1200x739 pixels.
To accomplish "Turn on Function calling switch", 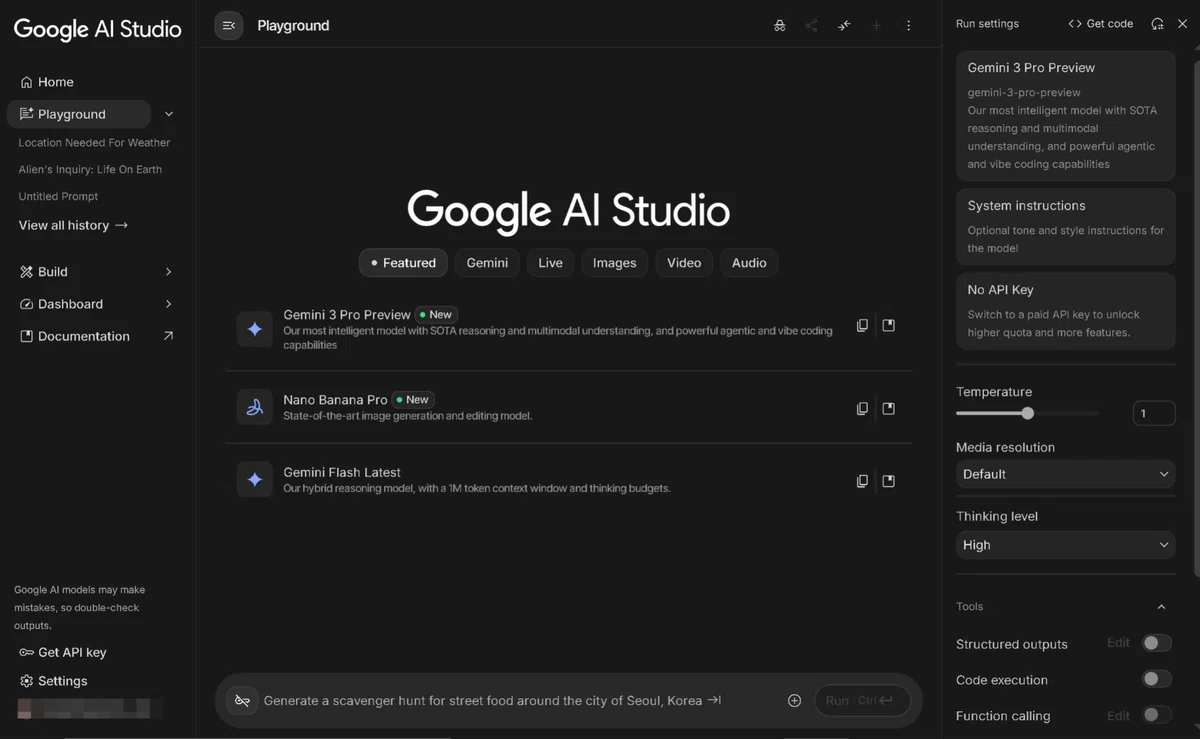I will [x=1157, y=715].
